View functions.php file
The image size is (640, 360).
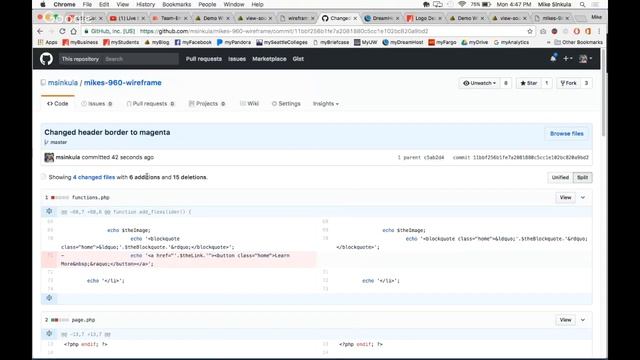click(565, 198)
